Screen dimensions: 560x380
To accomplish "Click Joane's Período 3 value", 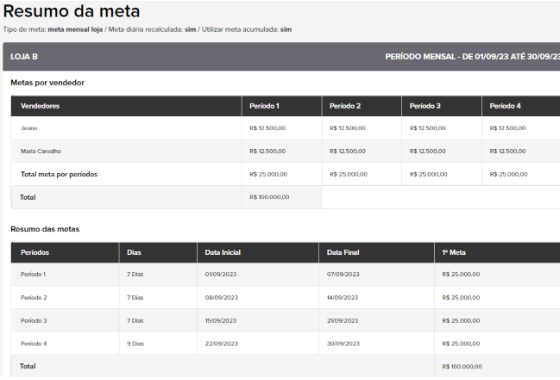I will [x=428, y=128].
